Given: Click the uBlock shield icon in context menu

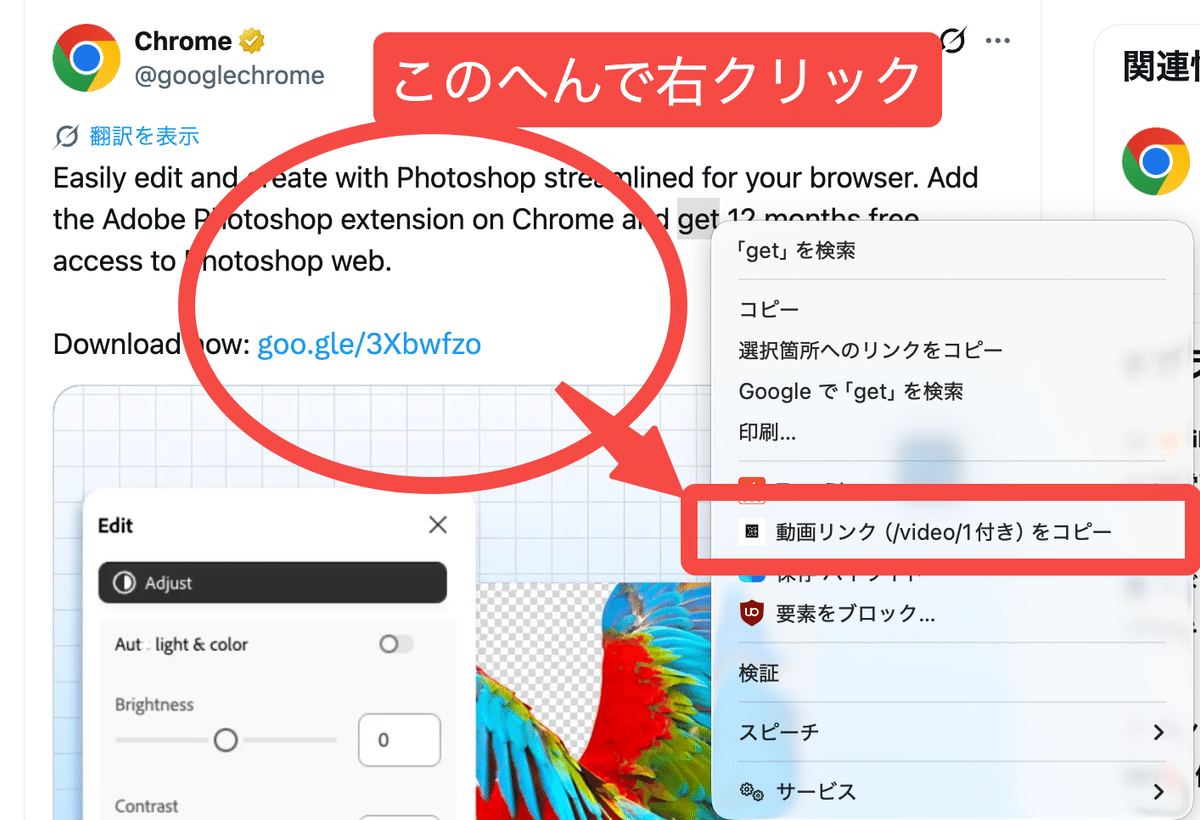Looking at the screenshot, I should click(x=752, y=614).
